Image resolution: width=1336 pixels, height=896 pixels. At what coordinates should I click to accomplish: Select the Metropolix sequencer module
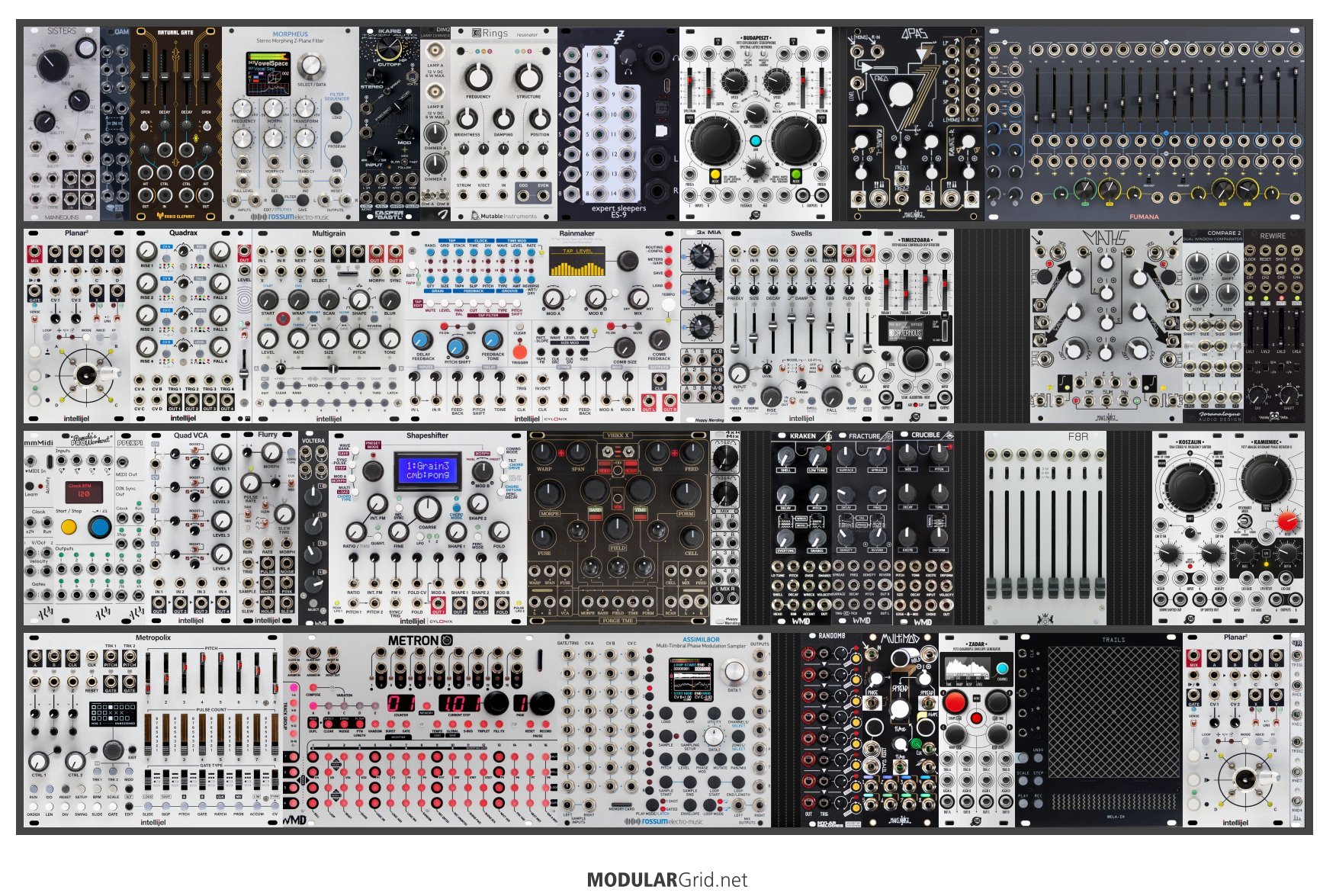click(153, 730)
